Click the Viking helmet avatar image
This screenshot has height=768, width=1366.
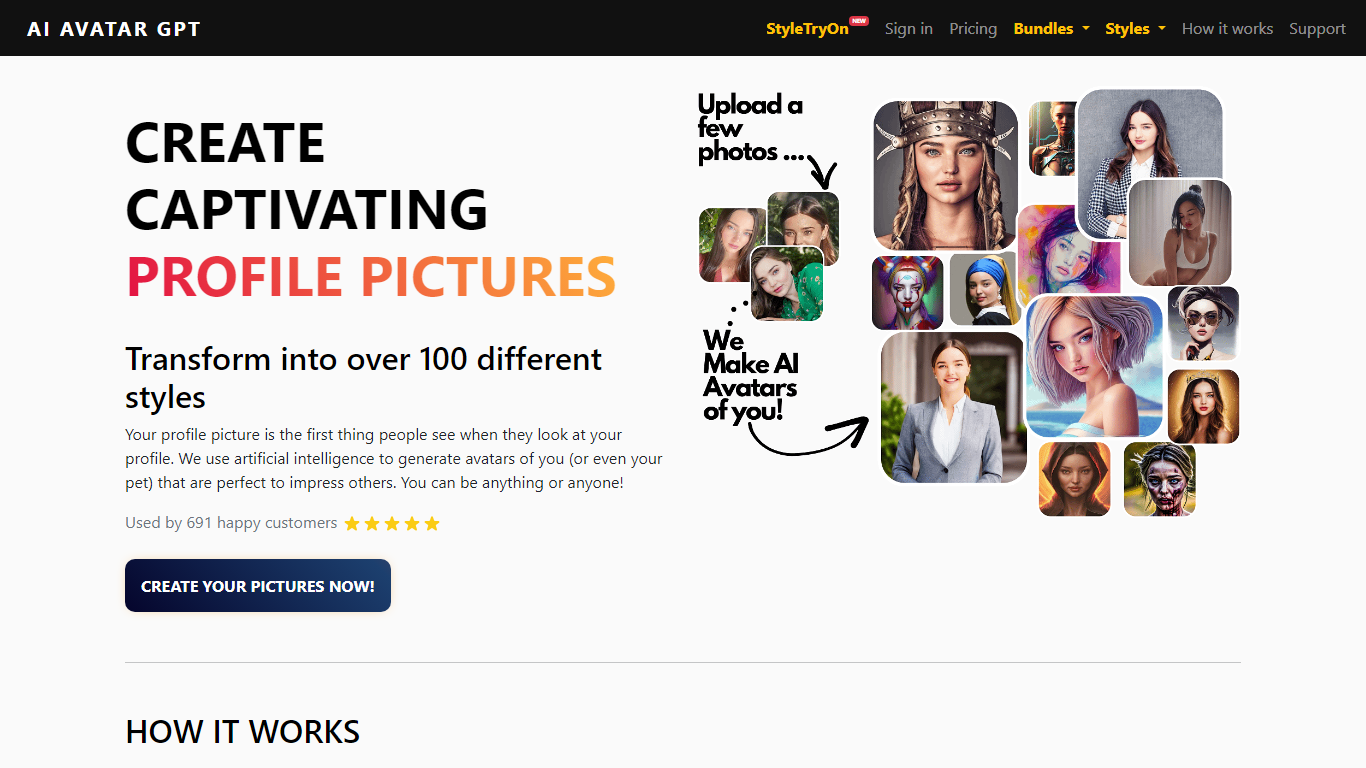click(x=945, y=175)
